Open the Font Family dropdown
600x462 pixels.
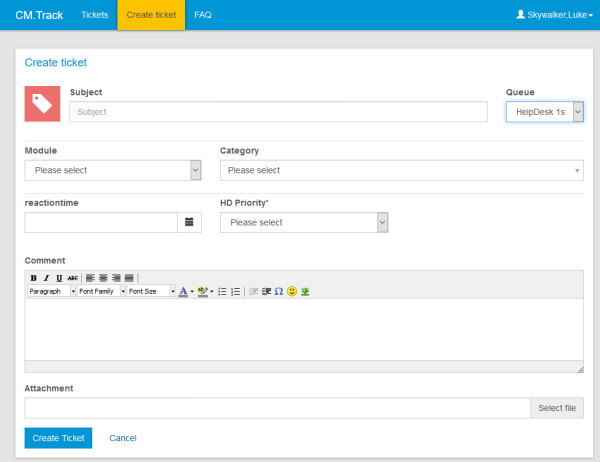[101, 291]
